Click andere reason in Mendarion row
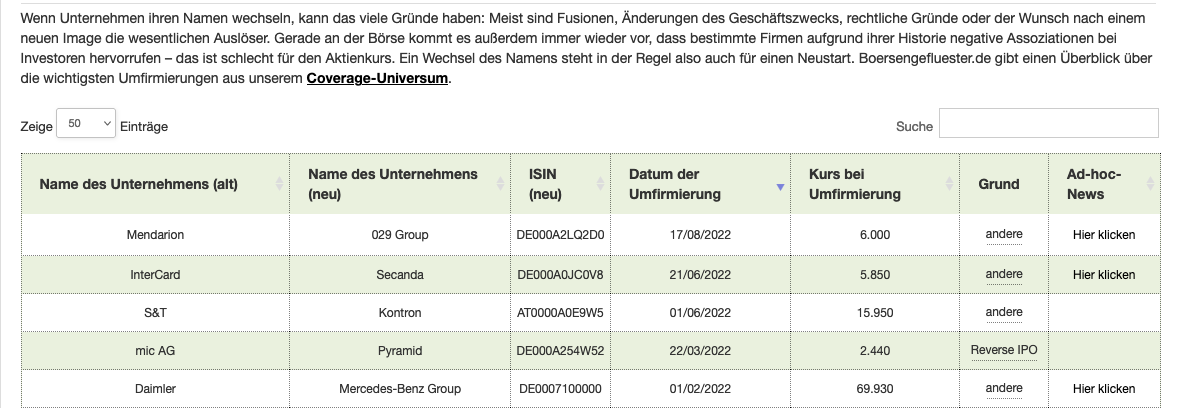1178x408 pixels. [x=1004, y=234]
